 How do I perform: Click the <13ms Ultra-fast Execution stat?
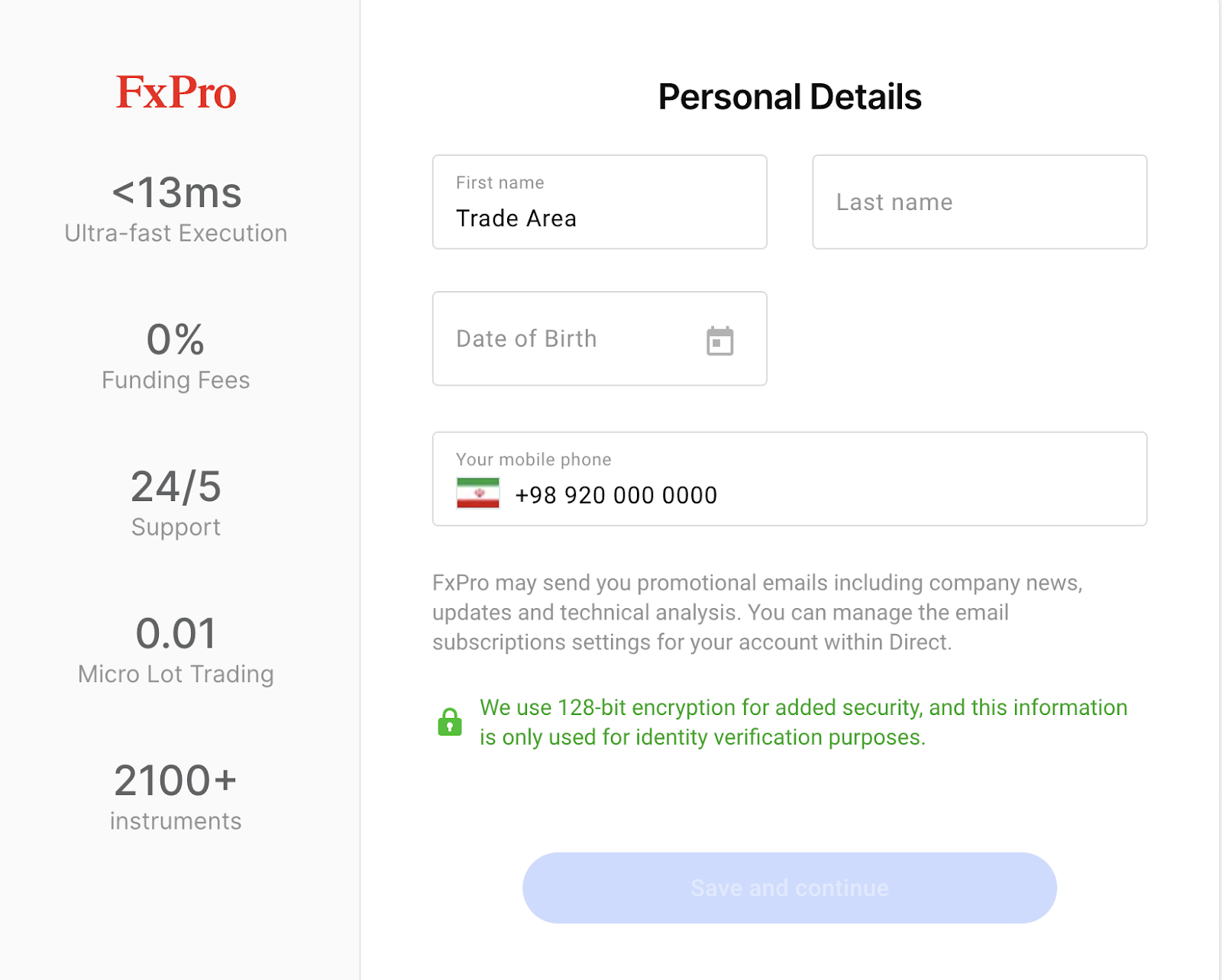(x=176, y=209)
